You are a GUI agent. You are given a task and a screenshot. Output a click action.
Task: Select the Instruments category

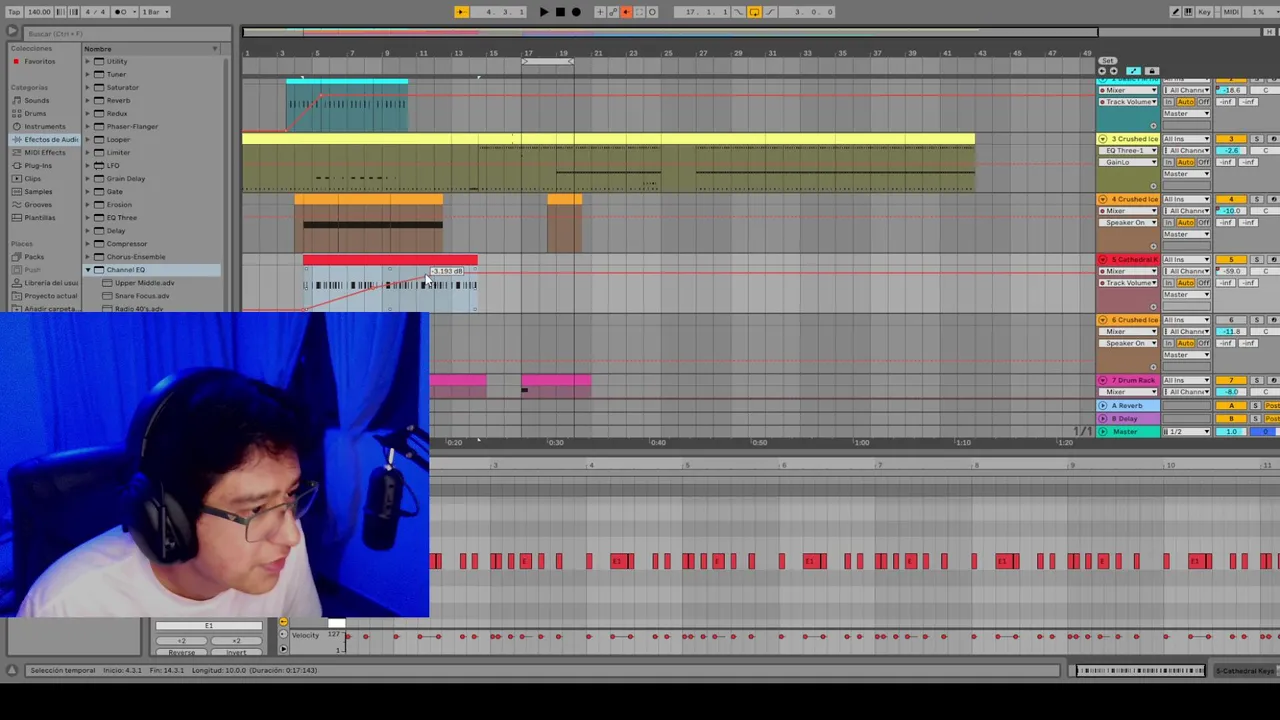pyautogui.click(x=45, y=126)
